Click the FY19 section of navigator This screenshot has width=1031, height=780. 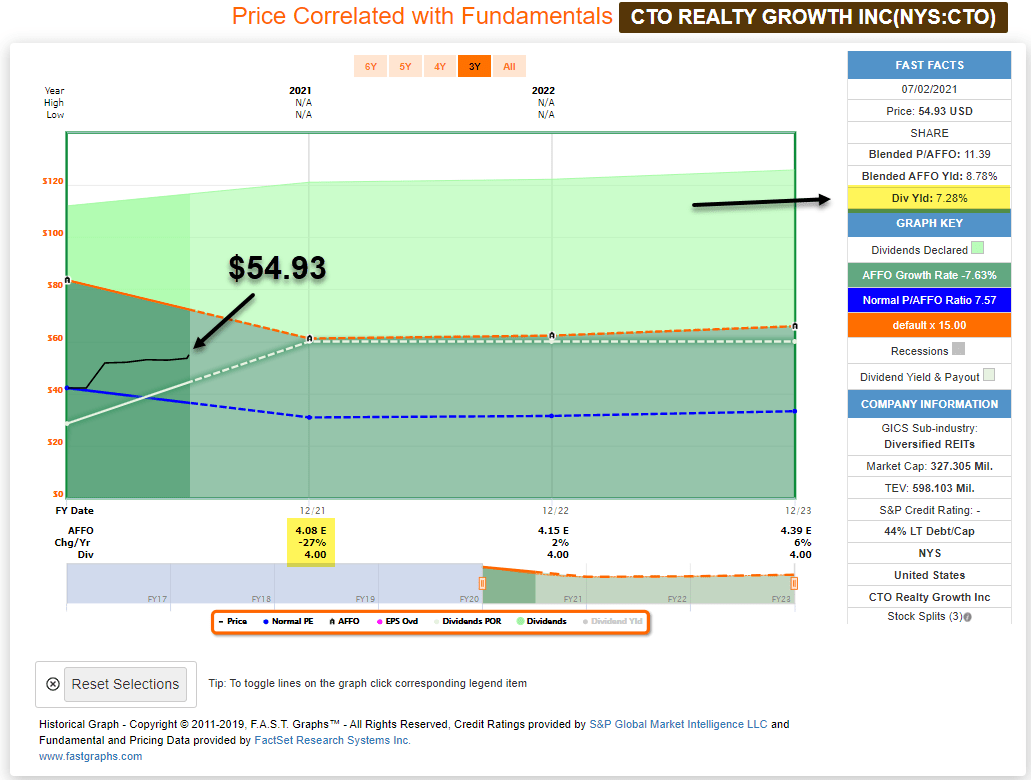[x=326, y=583]
